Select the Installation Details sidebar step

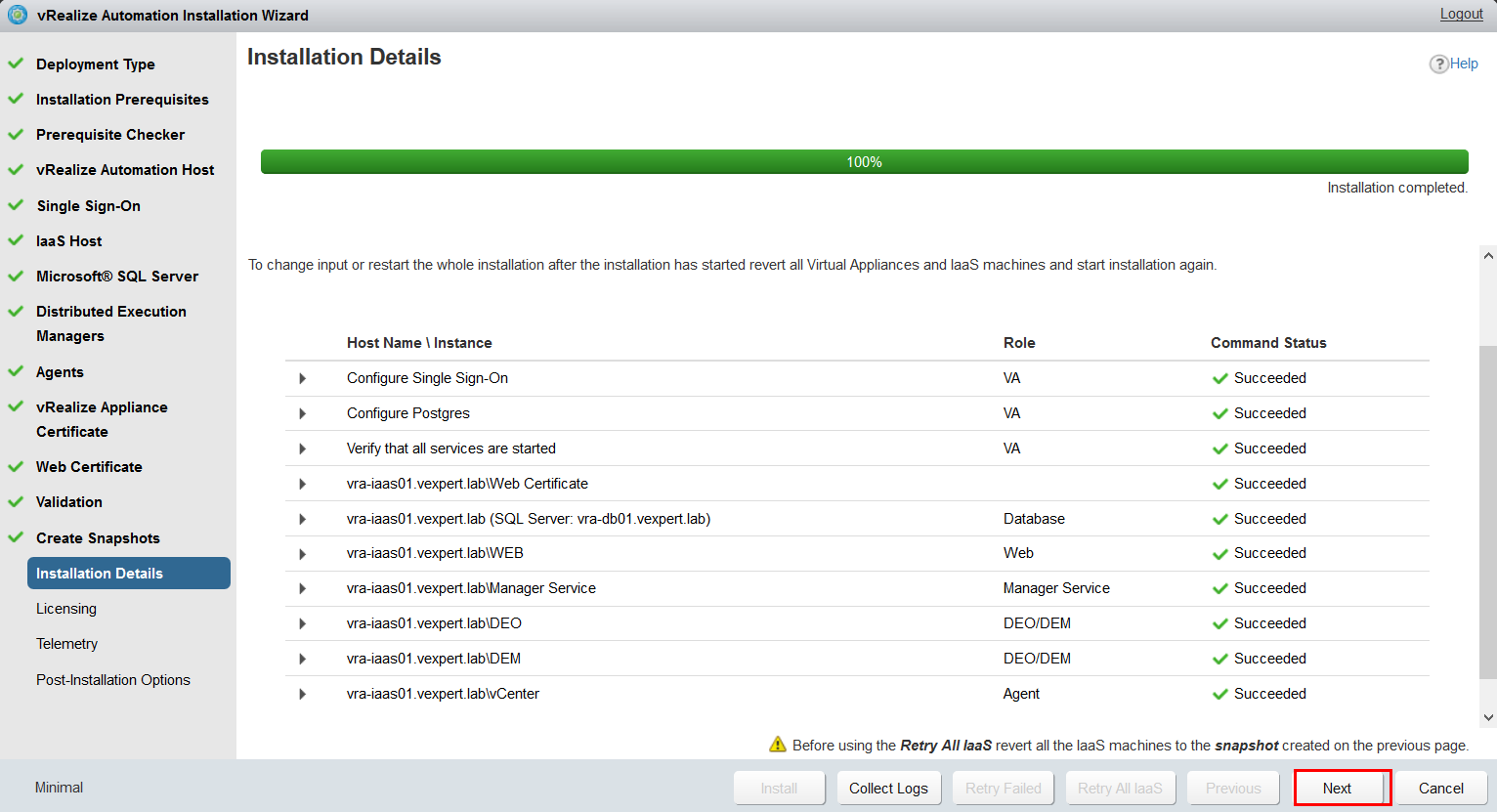(129, 574)
